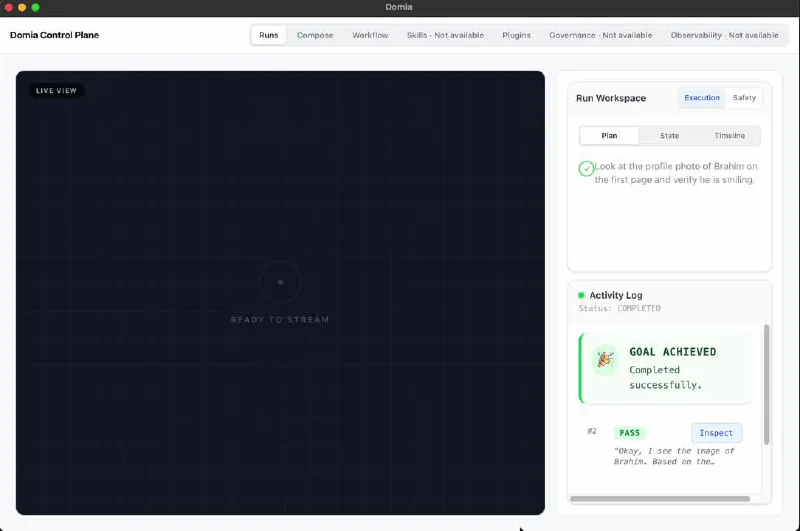
Task: Click the LIVE VIEW badge
Action: (x=56, y=91)
